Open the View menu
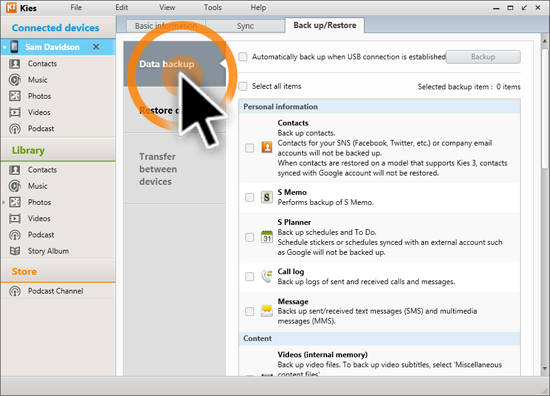The height and width of the screenshot is (396, 550). 167,7
